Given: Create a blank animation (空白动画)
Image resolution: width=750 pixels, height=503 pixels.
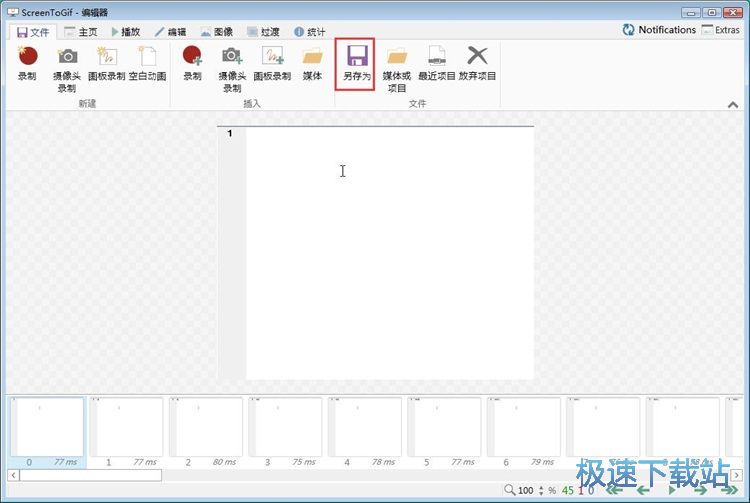Looking at the screenshot, I should (x=147, y=64).
